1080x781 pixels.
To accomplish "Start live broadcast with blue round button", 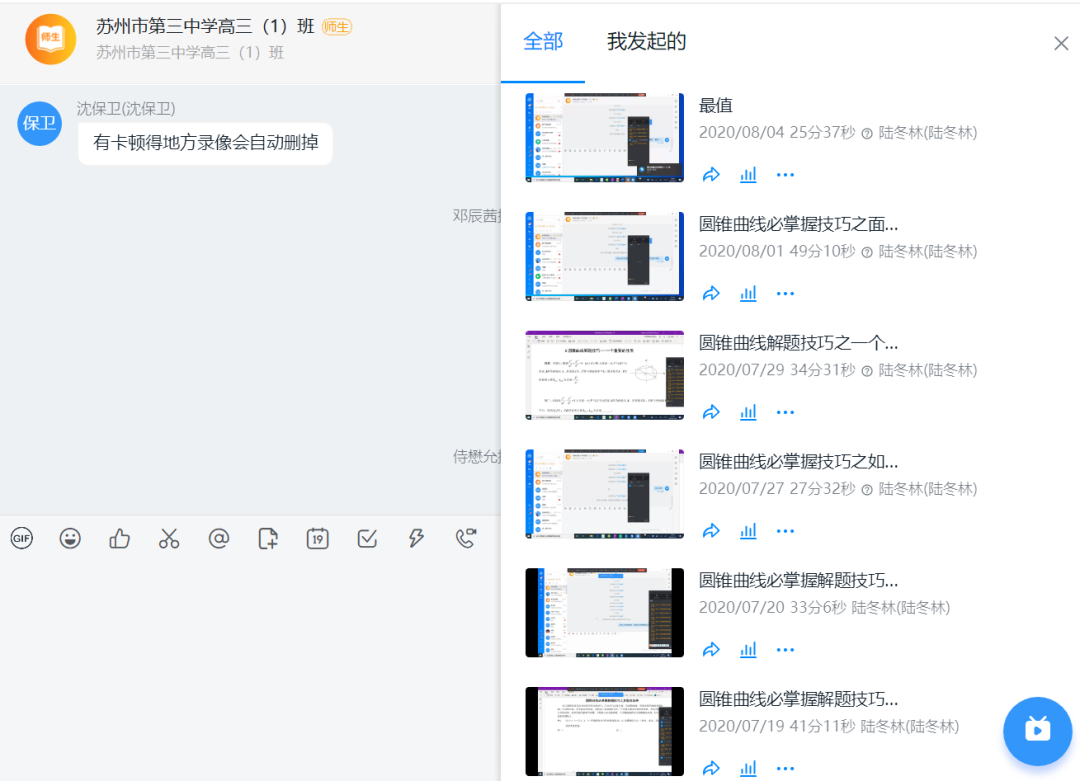I will point(1037,731).
